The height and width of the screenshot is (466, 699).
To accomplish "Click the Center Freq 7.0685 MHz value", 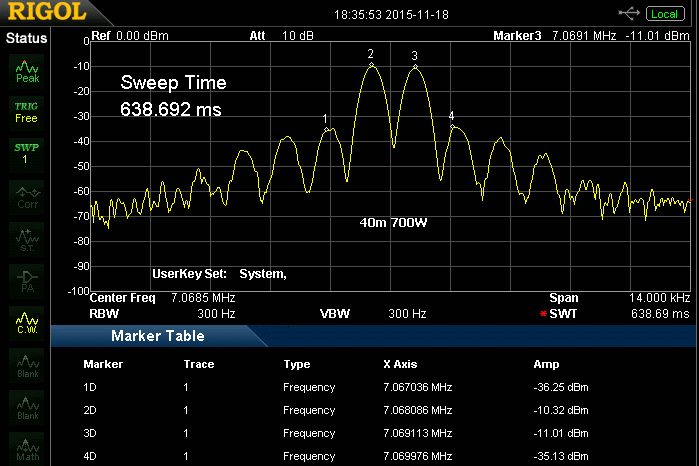I will 203,298.
